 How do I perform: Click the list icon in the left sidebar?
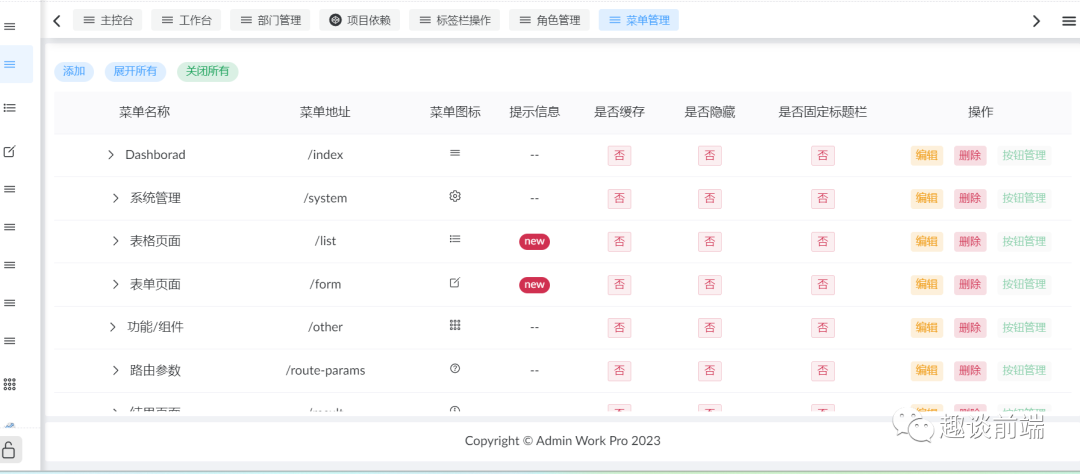10,108
